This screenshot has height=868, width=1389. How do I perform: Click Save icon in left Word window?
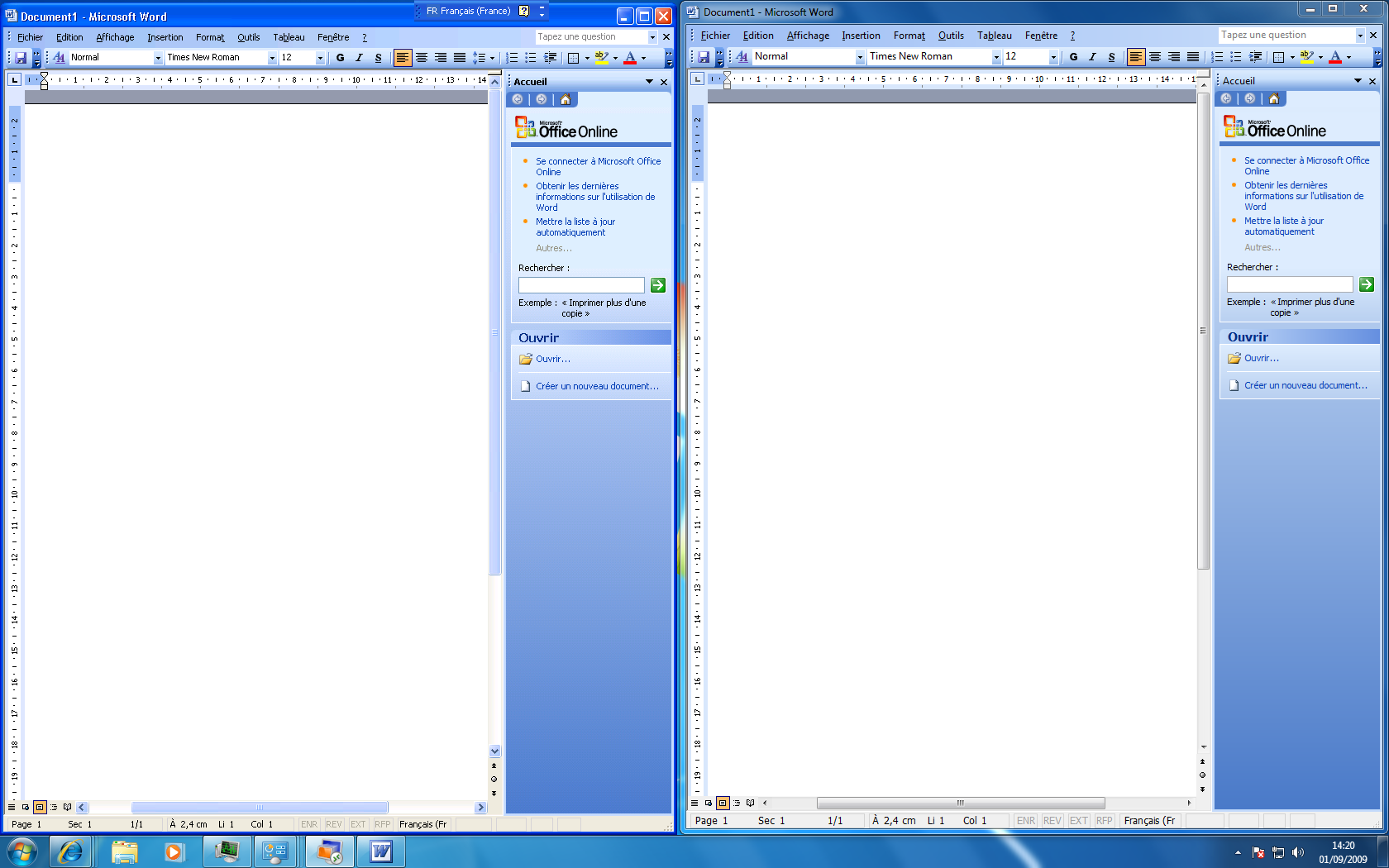[21, 58]
